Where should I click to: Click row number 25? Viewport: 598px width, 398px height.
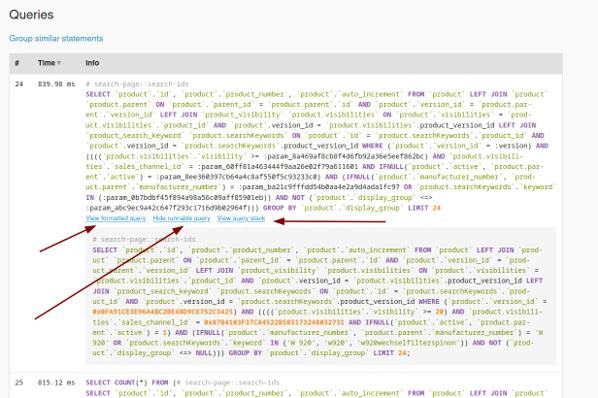[x=19, y=382]
